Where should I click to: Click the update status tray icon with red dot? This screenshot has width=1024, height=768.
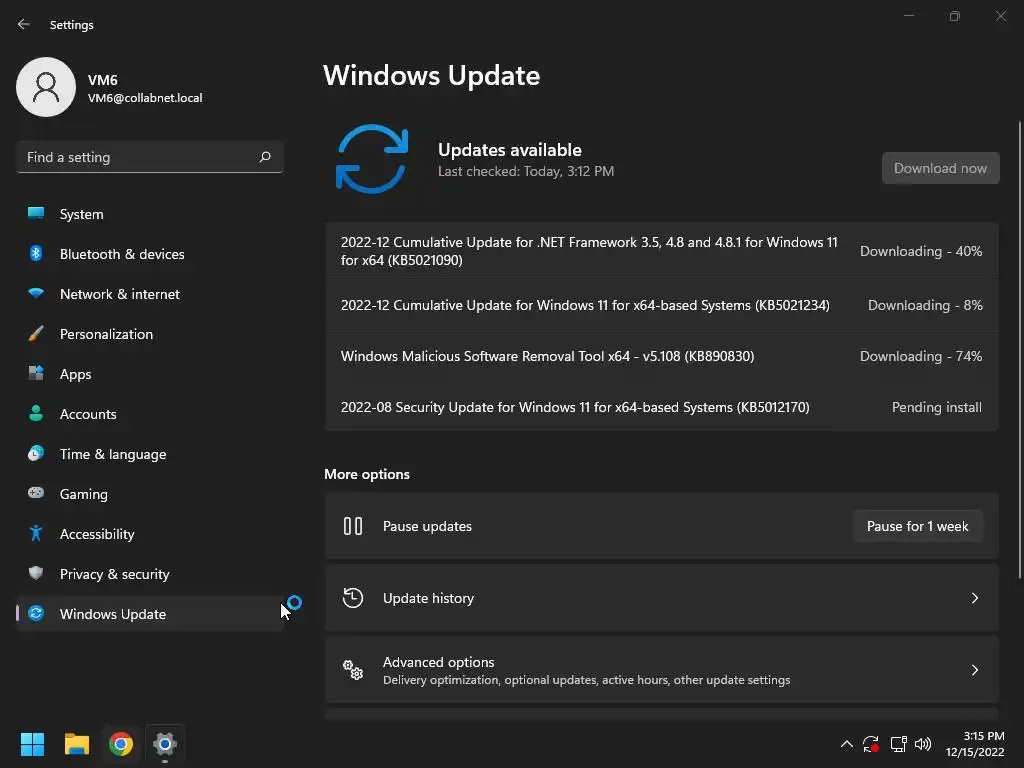coord(871,744)
